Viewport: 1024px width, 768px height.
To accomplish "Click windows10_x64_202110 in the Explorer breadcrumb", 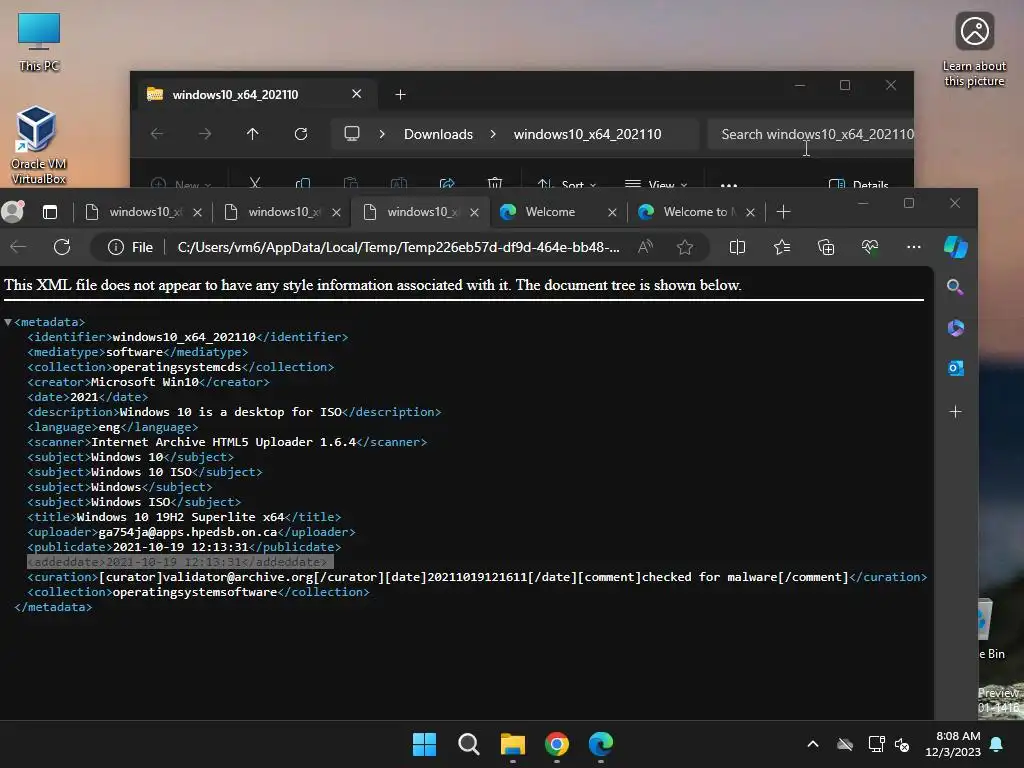I will pyautogui.click(x=587, y=134).
